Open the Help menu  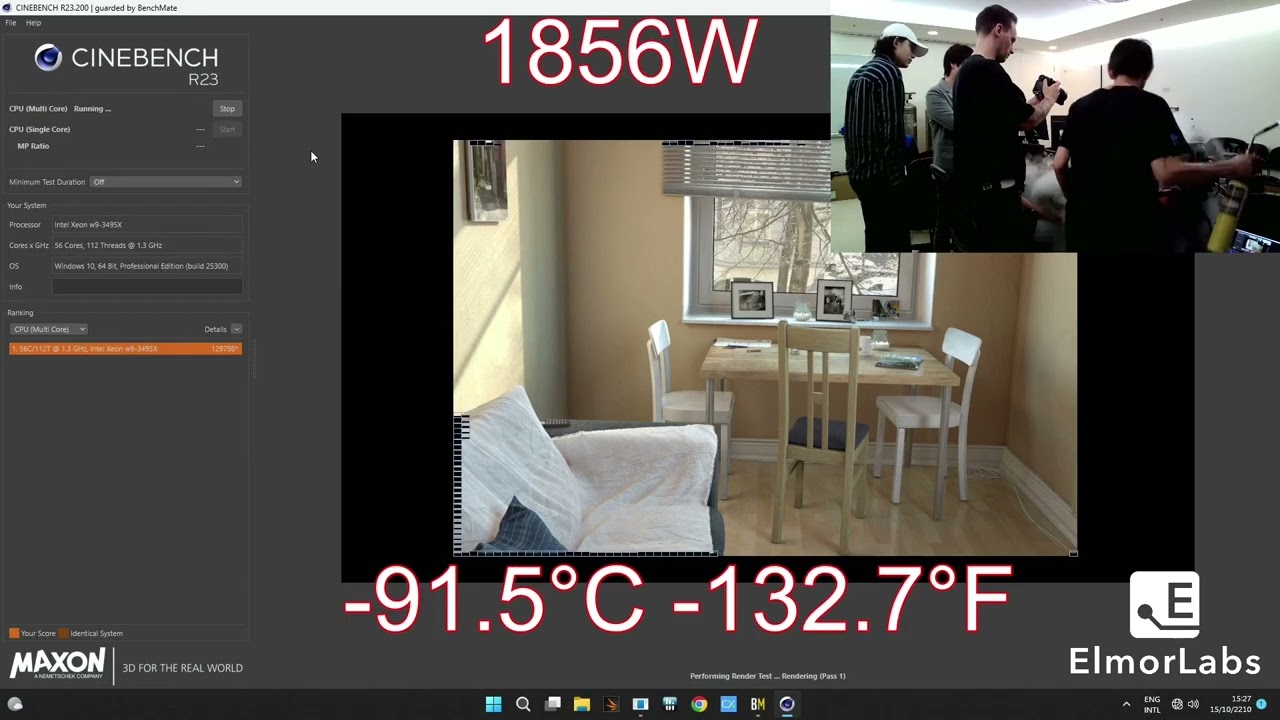(x=33, y=22)
